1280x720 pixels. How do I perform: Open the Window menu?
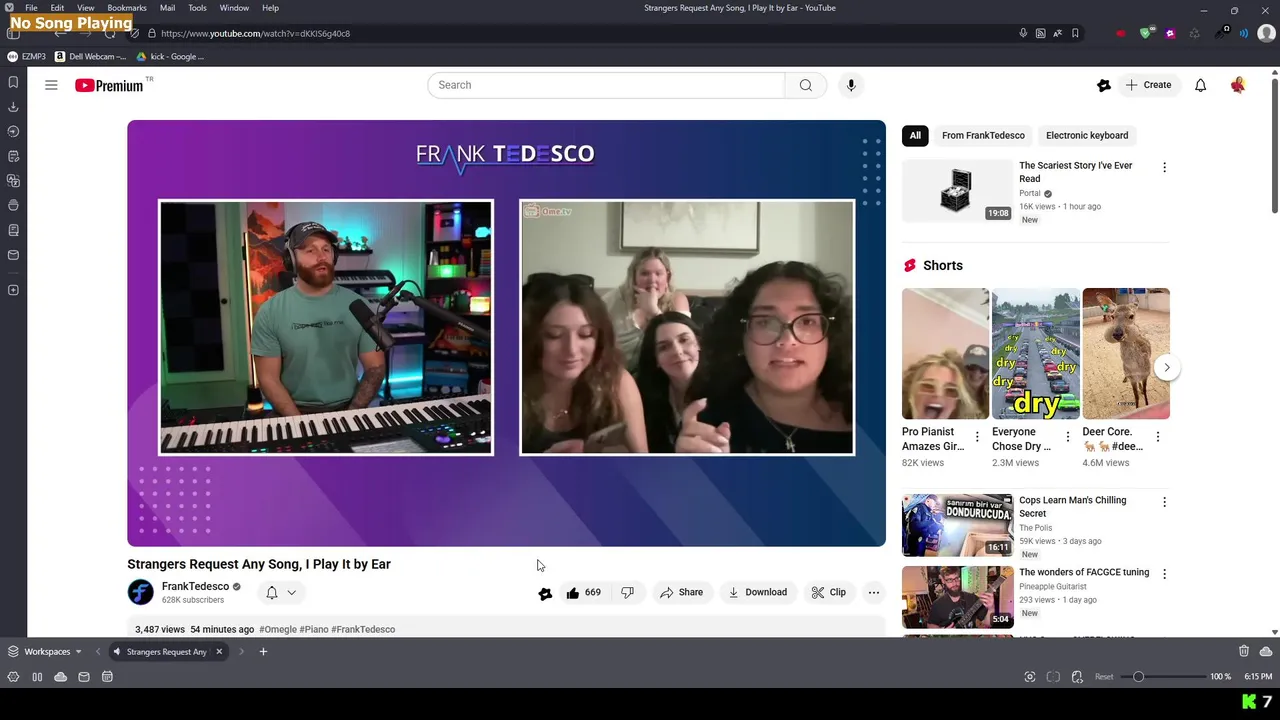234,8
